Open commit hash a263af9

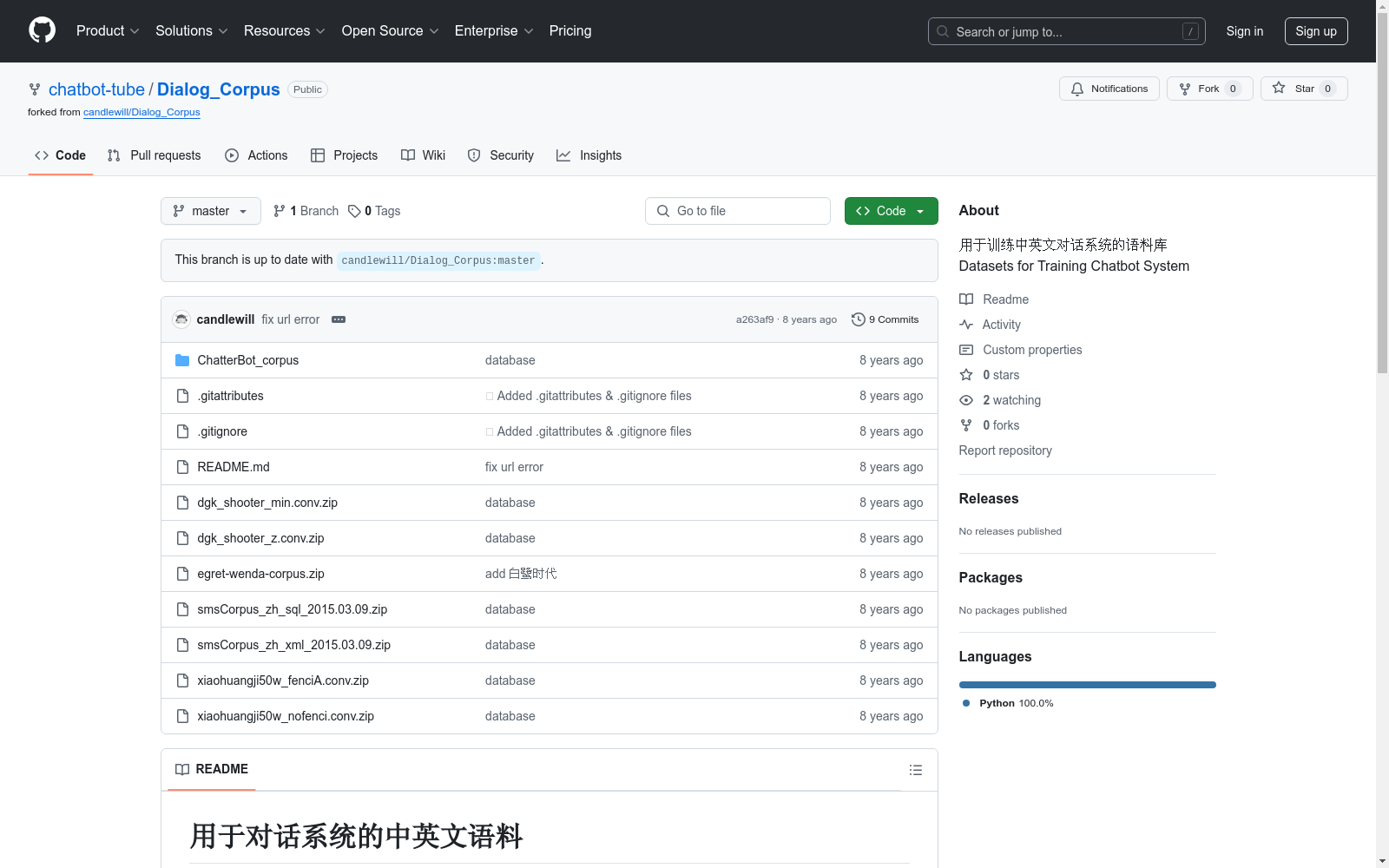754,319
